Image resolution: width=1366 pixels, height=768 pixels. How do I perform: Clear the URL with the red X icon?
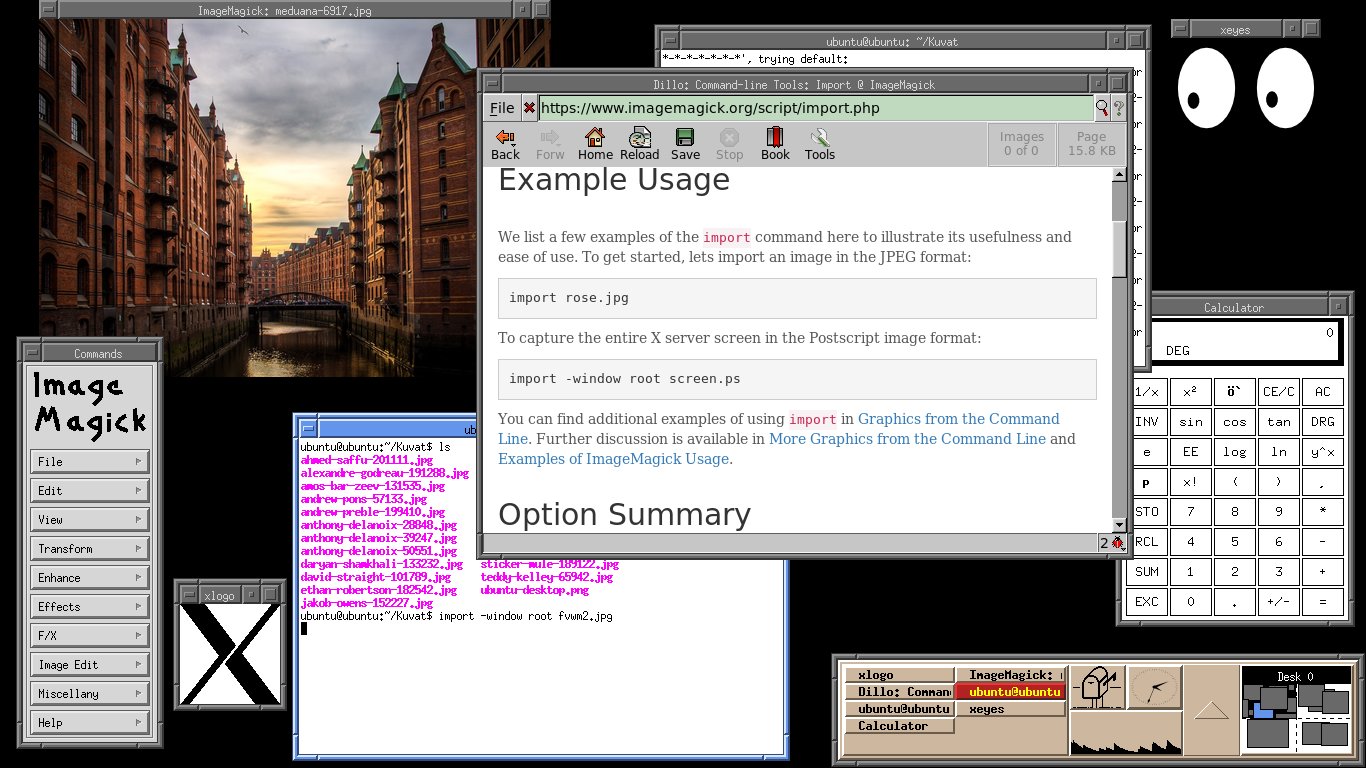[x=529, y=108]
